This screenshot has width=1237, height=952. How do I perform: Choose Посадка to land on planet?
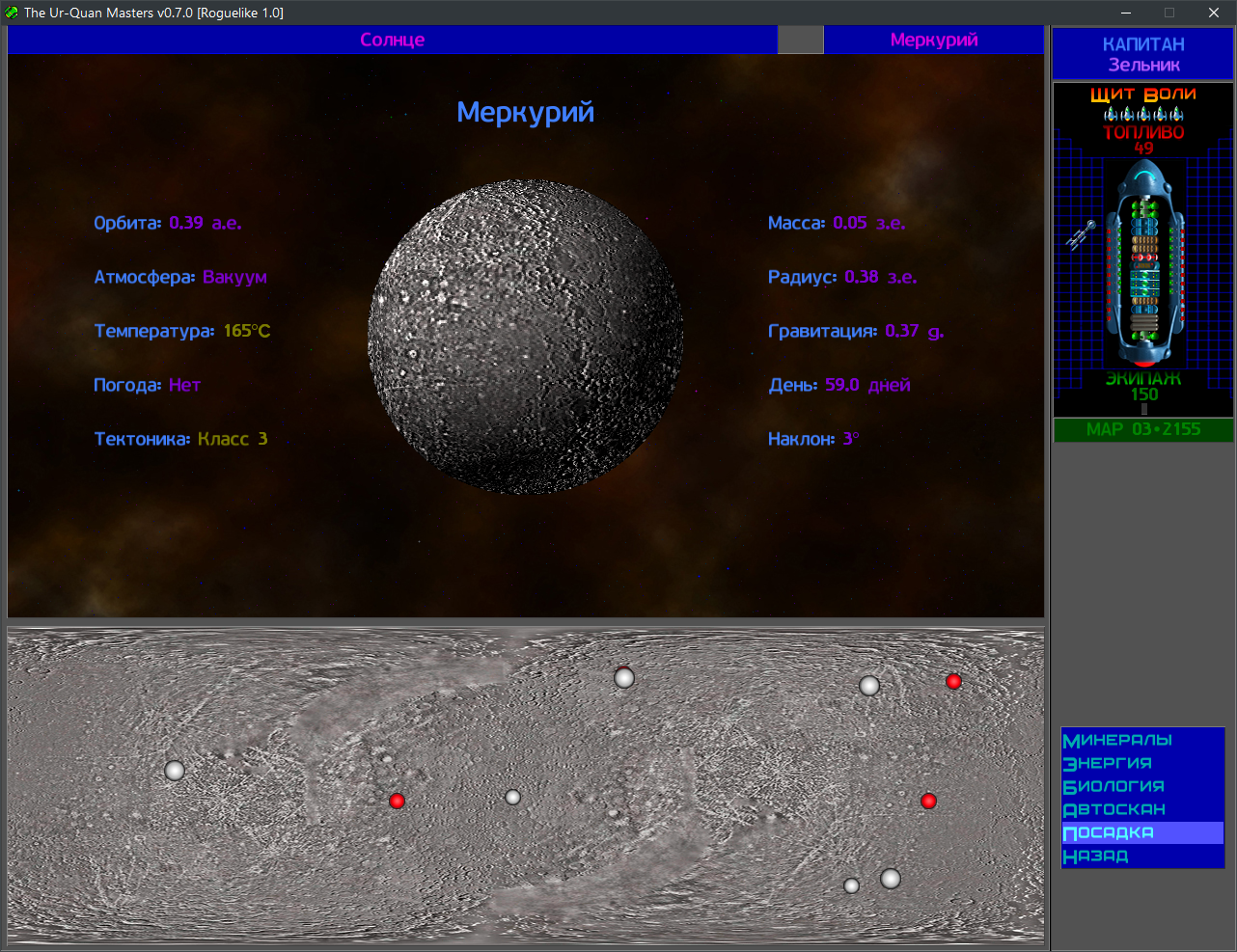pyautogui.click(x=1142, y=832)
